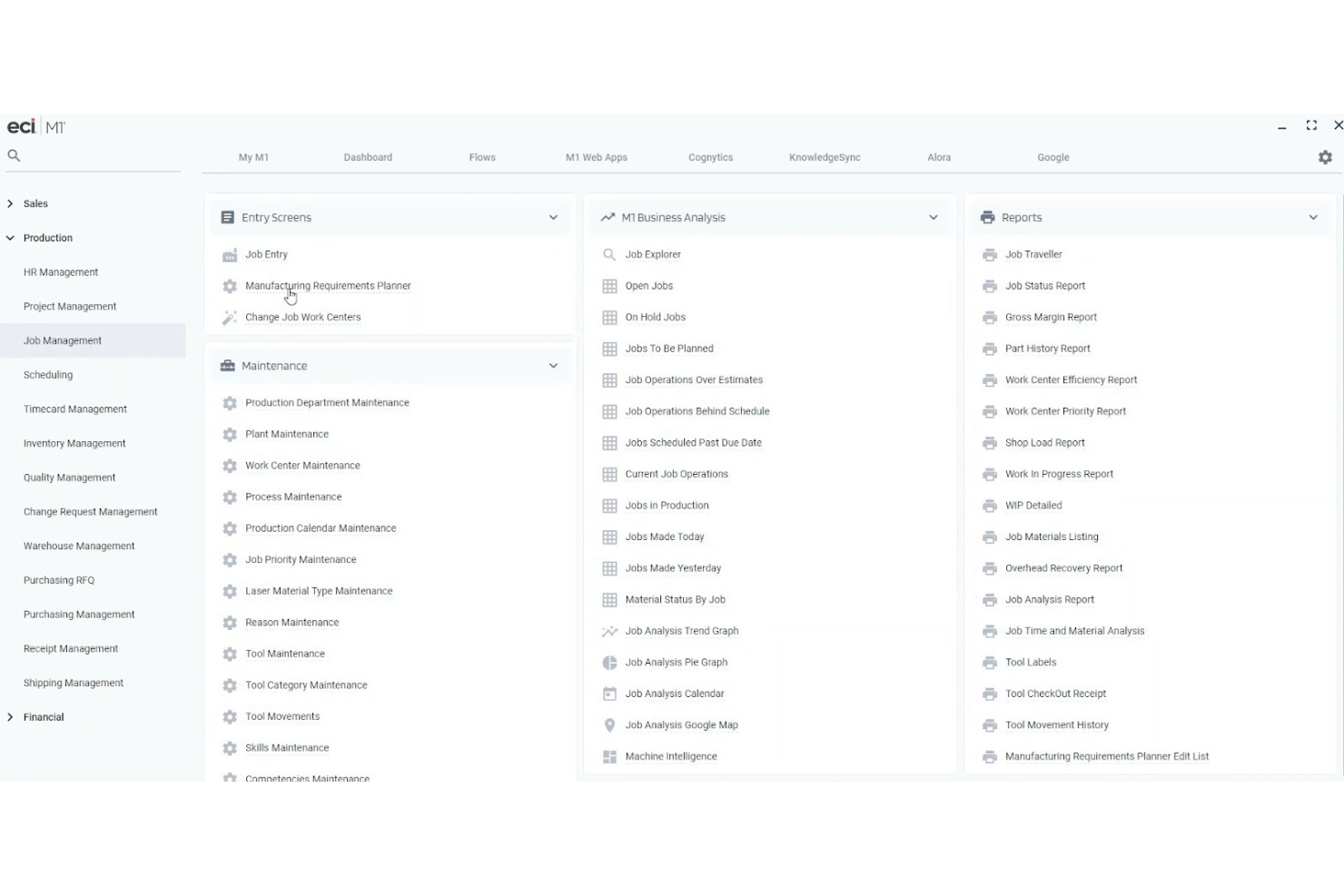The width and height of the screenshot is (1344, 896).
Task: Click the grid icon beside Jobs To Be Planned
Action: click(x=609, y=349)
